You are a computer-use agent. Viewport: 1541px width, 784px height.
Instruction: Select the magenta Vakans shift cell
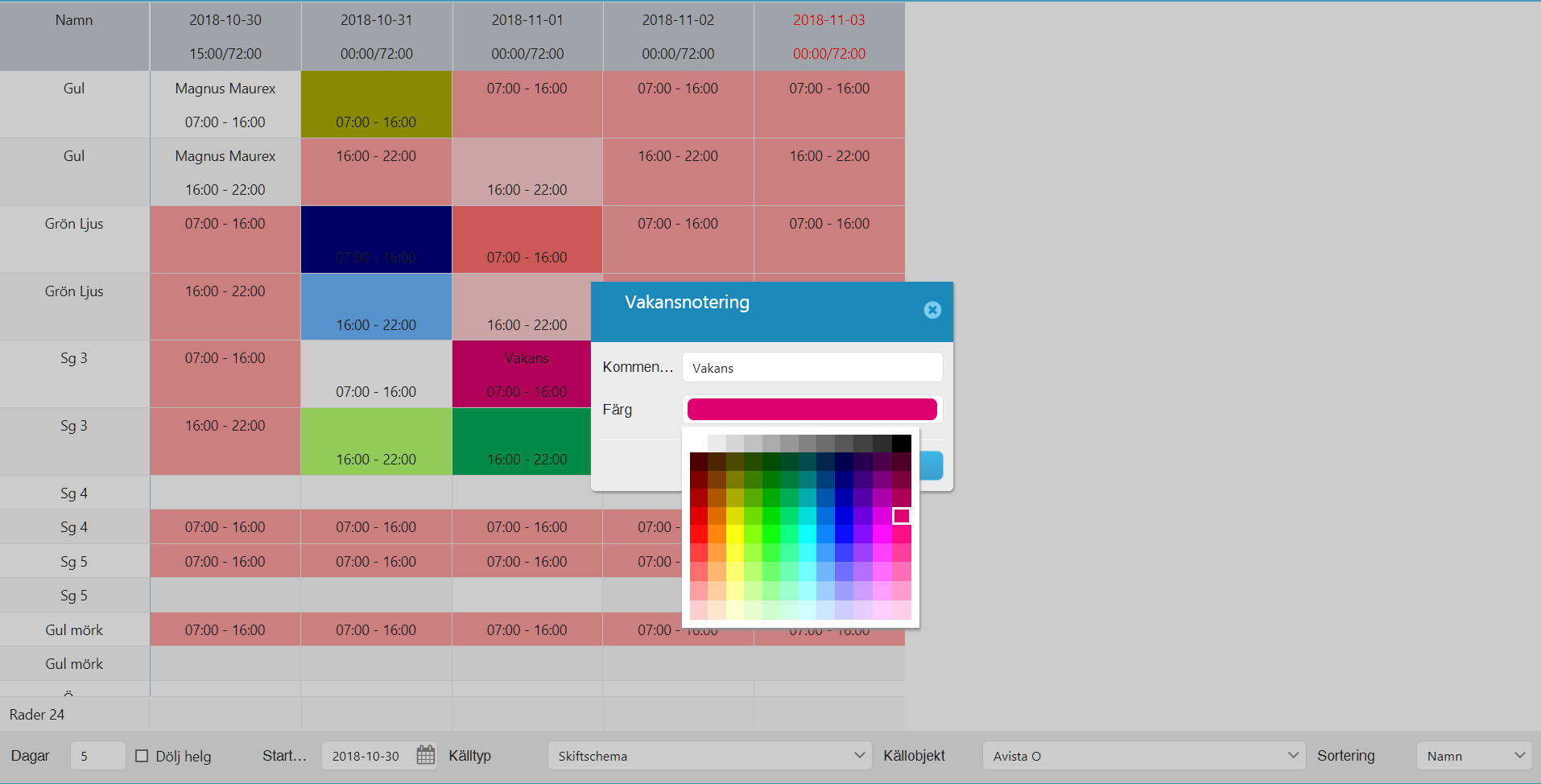pyautogui.click(x=522, y=374)
